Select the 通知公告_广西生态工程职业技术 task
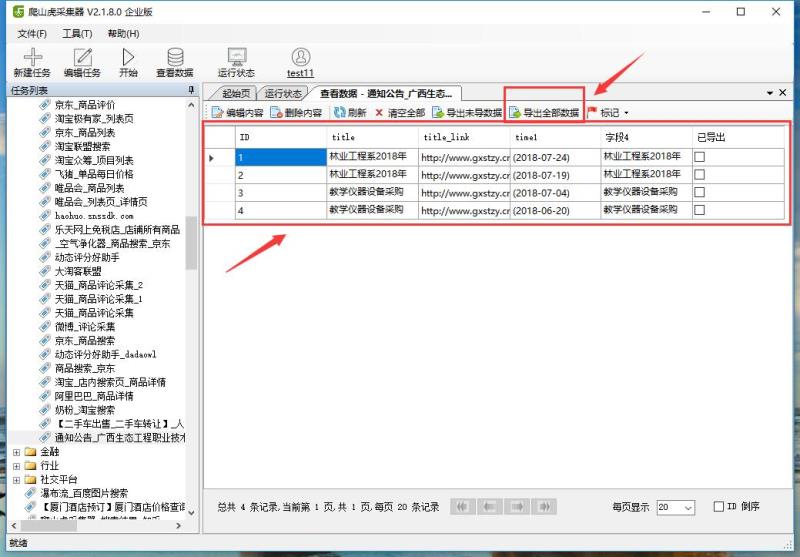This screenshot has width=800, height=557. point(120,438)
